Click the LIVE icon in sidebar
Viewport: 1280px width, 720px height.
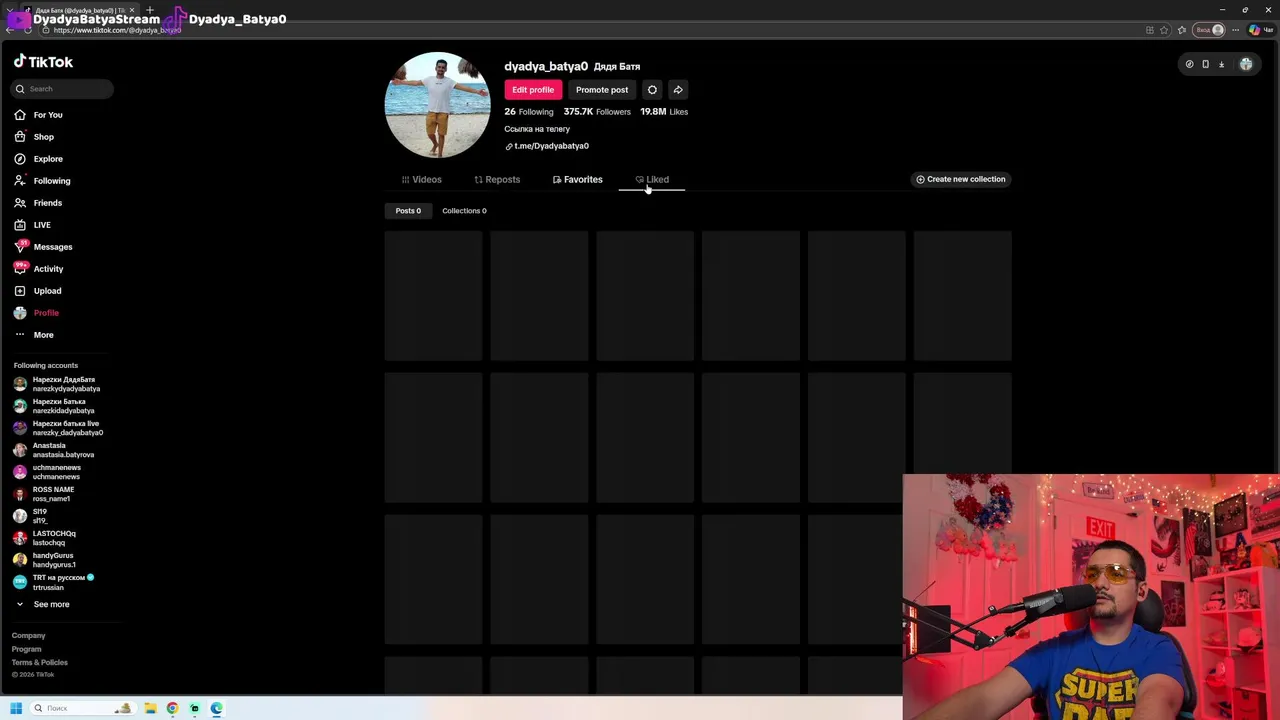20,225
